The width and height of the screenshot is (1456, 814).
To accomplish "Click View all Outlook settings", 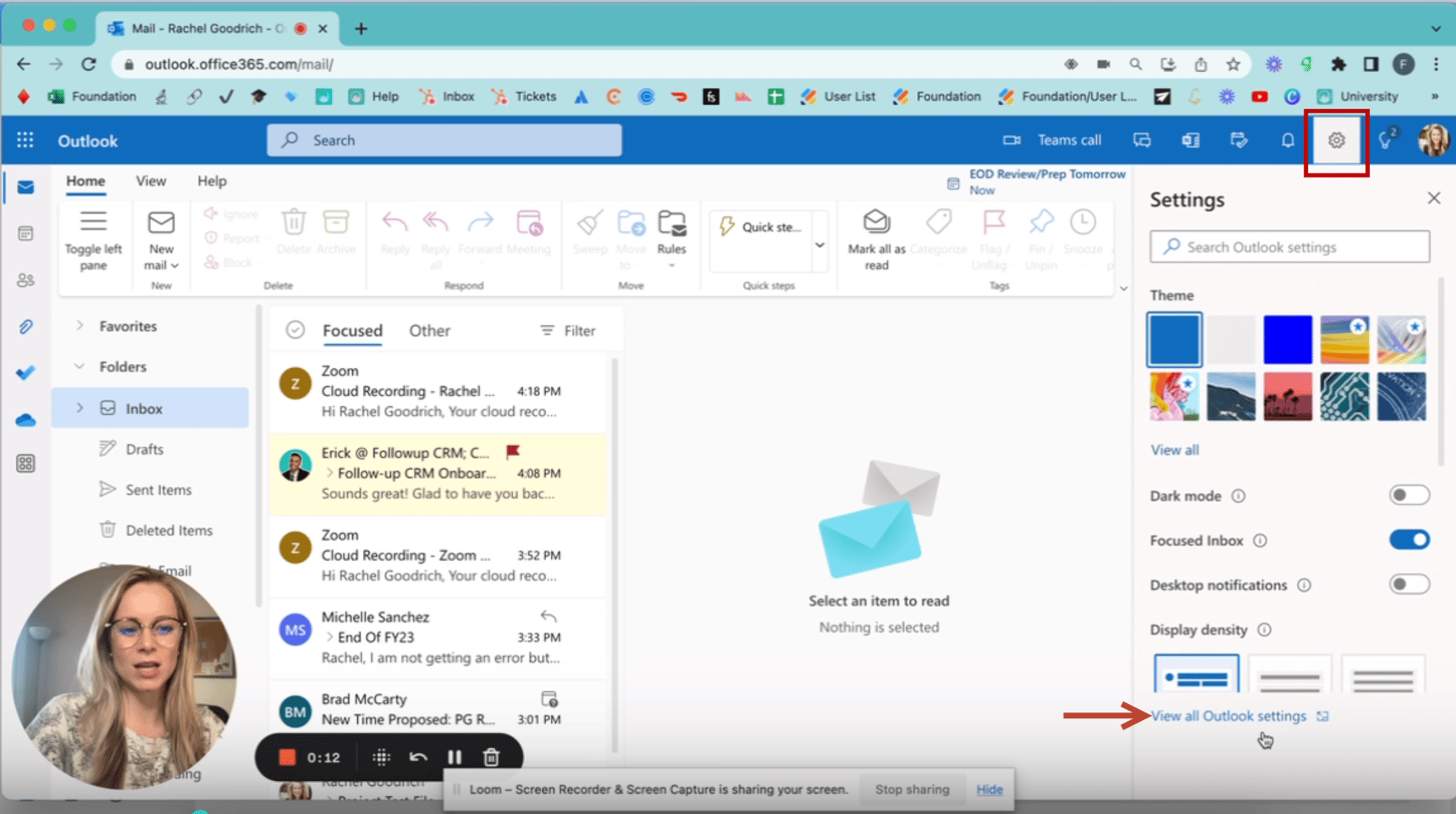I will pyautogui.click(x=1228, y=715).
